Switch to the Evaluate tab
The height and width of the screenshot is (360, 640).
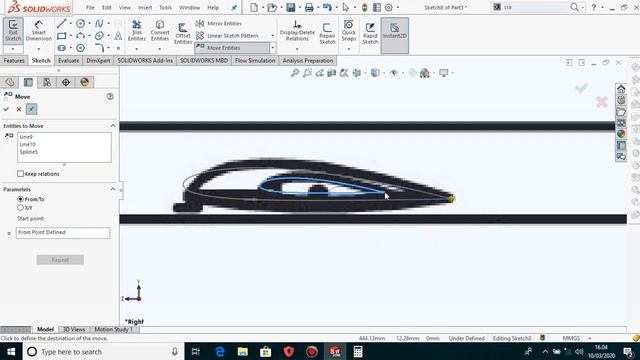(69, 60)
